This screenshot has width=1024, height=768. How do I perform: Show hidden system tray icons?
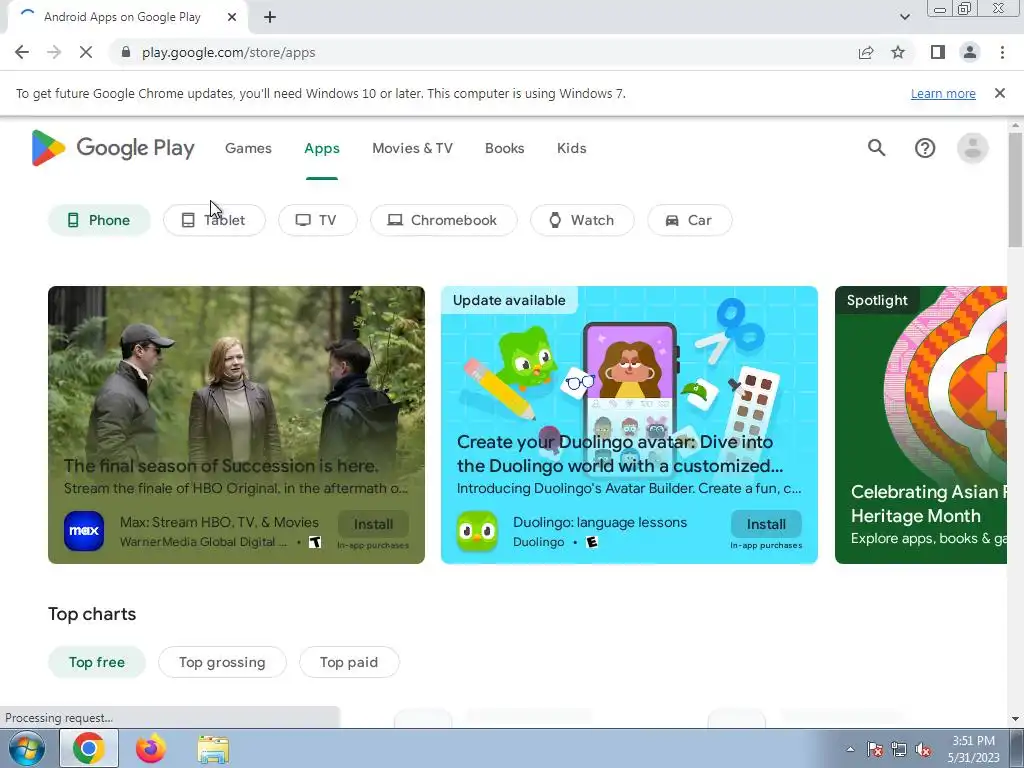[850, 750]
